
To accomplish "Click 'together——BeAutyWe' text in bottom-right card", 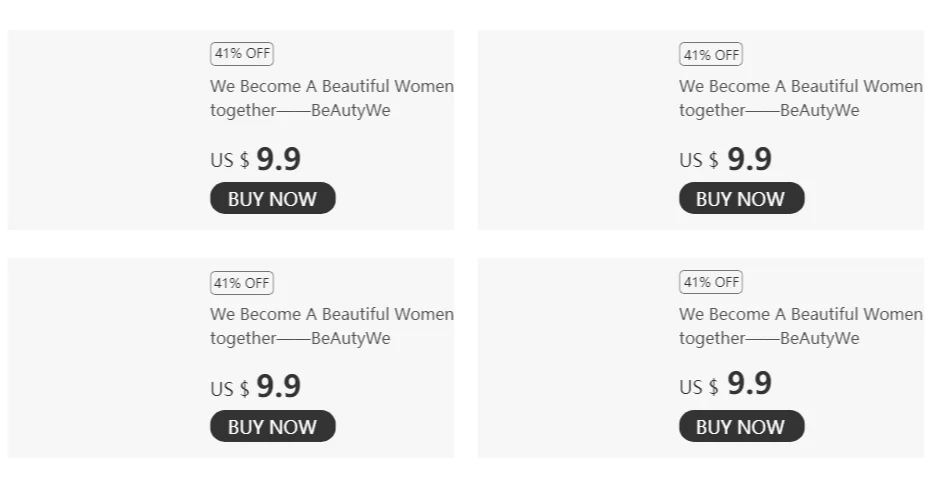I will click(x=769, y=338).
